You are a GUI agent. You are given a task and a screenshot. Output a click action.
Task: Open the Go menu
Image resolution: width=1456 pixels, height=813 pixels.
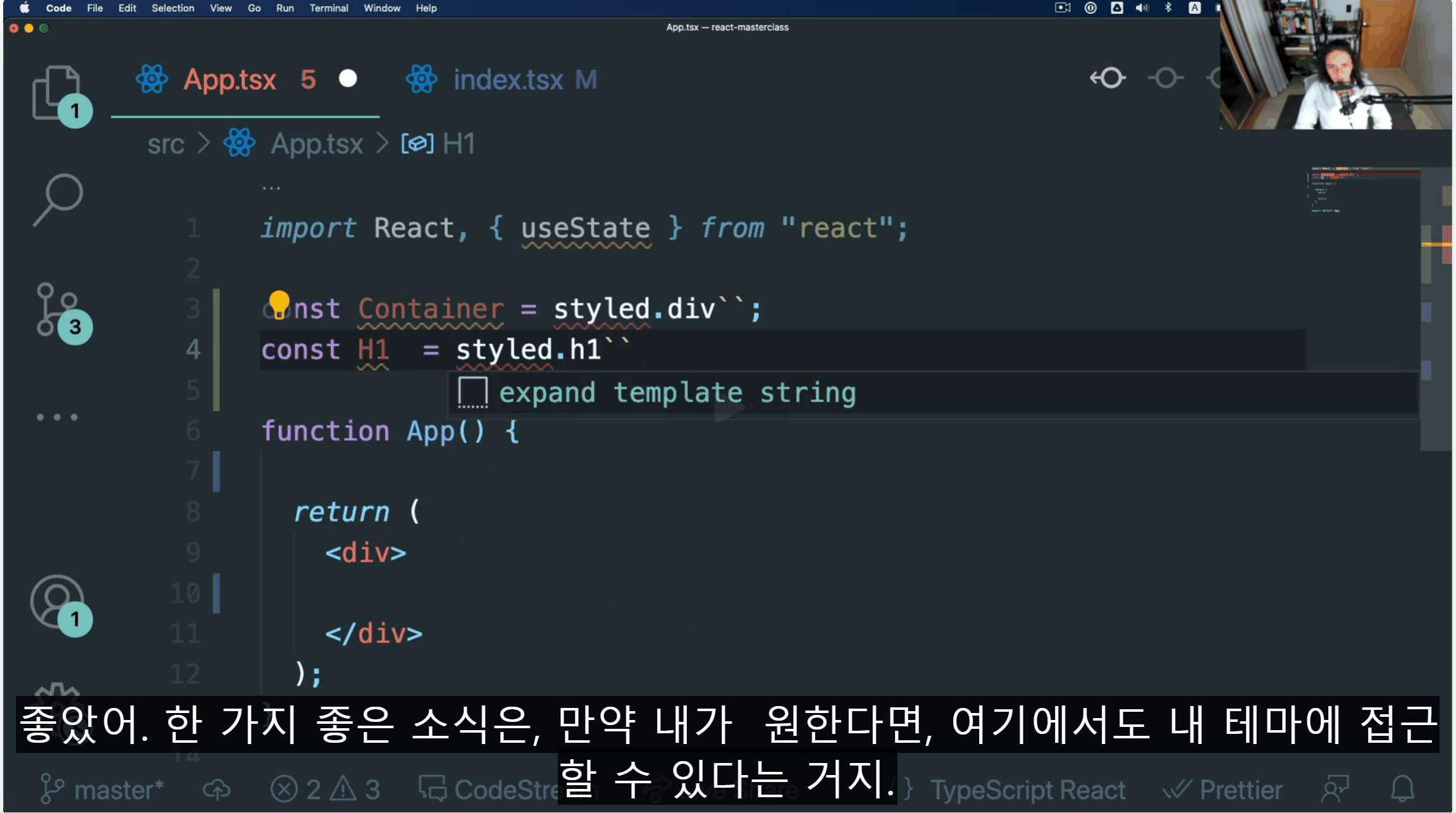click(254, 8)
